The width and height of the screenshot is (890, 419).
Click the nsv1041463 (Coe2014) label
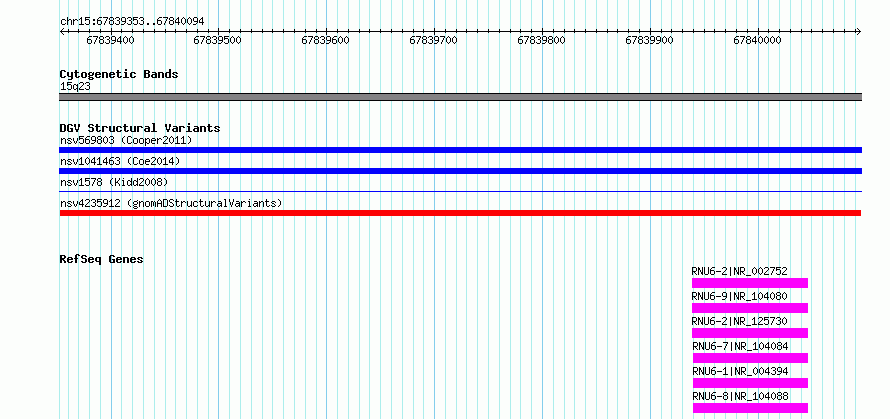[x=120, y=161]
